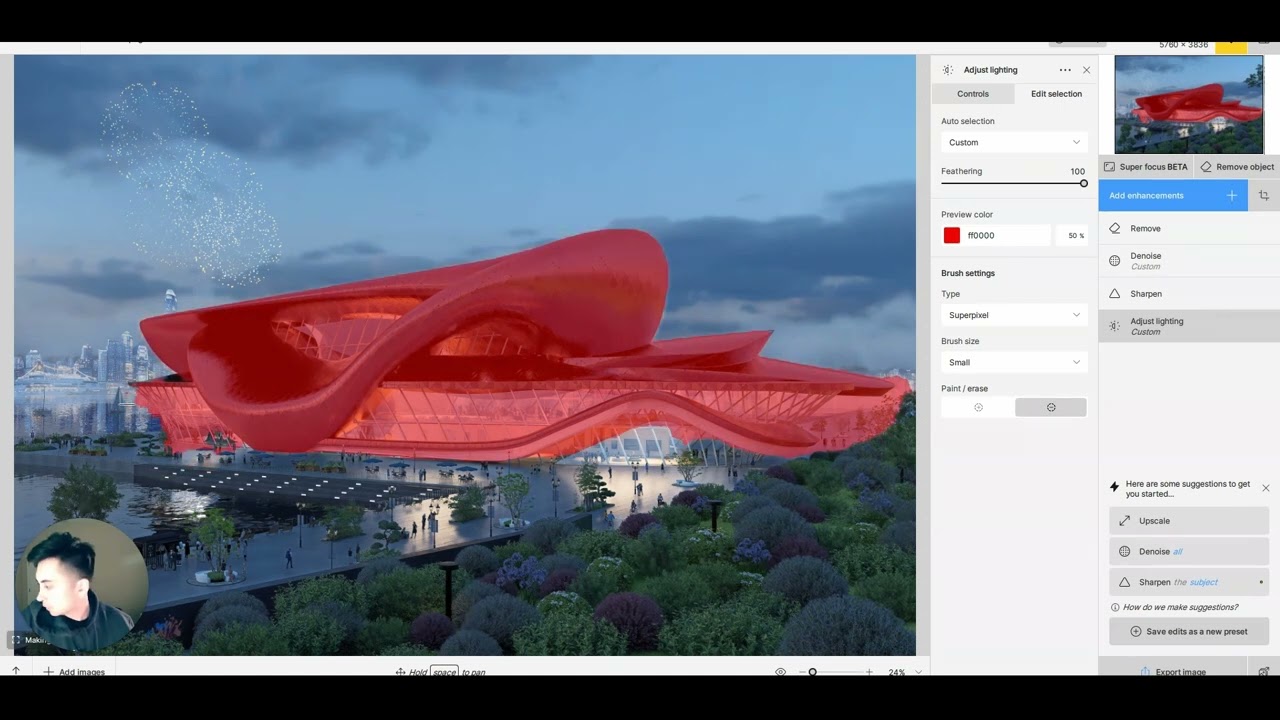Viewport: 1280px width, 720px height.
Task: Click the Feathering slider handle
Action: tap(1083, 184)
